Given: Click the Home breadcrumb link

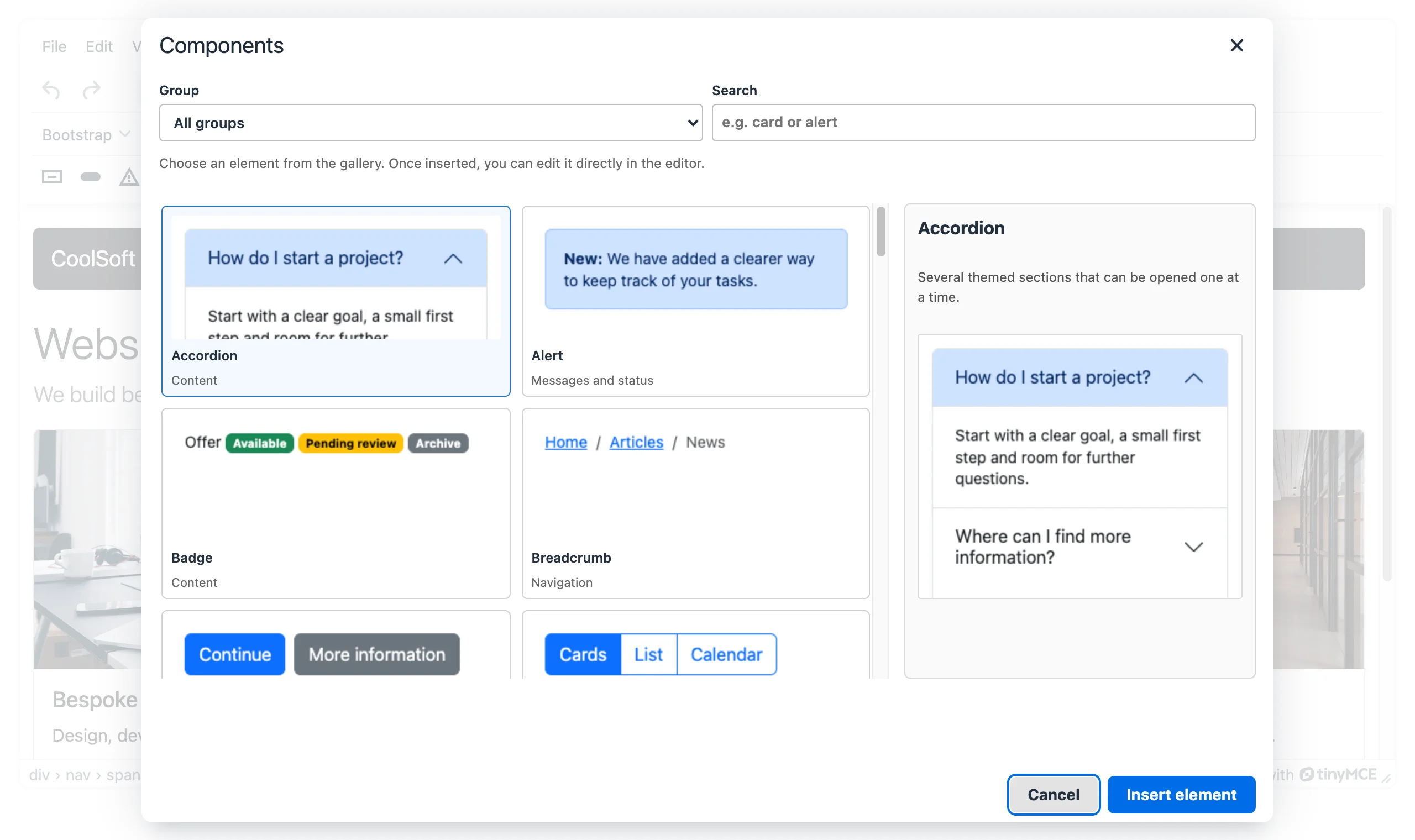Looking at the screenshot, I should click(x=566, y=442).
